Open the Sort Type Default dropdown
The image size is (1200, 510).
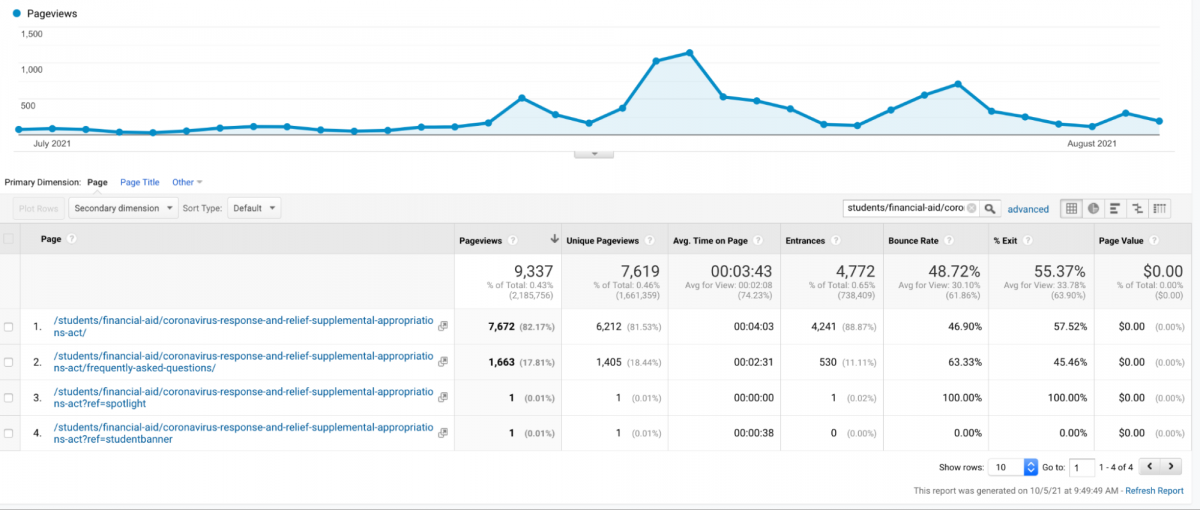pyautogui.click(x=254, y=208)
